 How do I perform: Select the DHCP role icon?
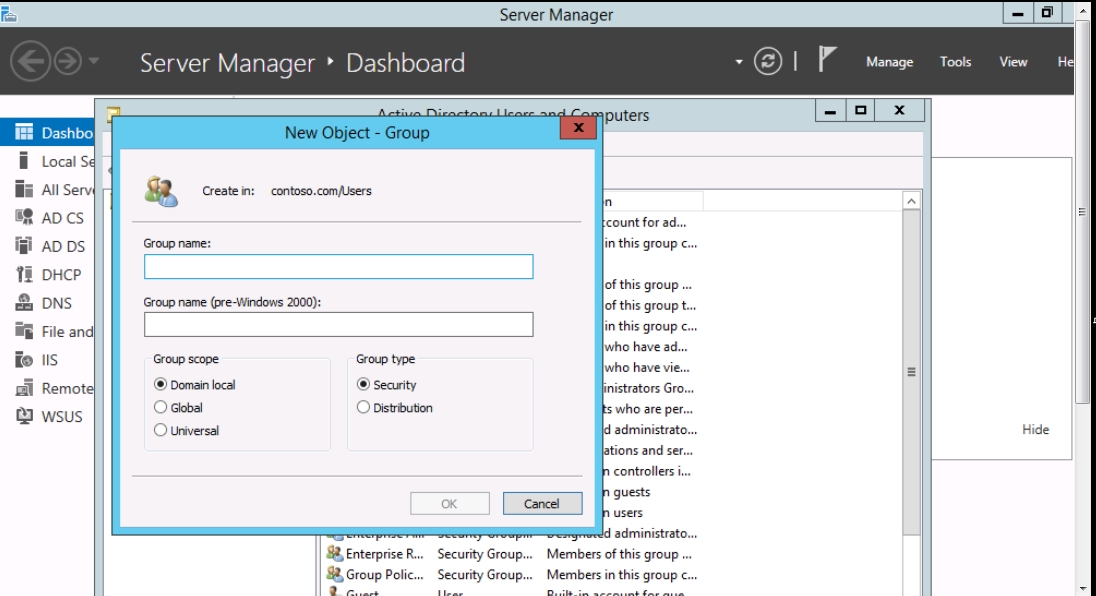pos(24,274)
